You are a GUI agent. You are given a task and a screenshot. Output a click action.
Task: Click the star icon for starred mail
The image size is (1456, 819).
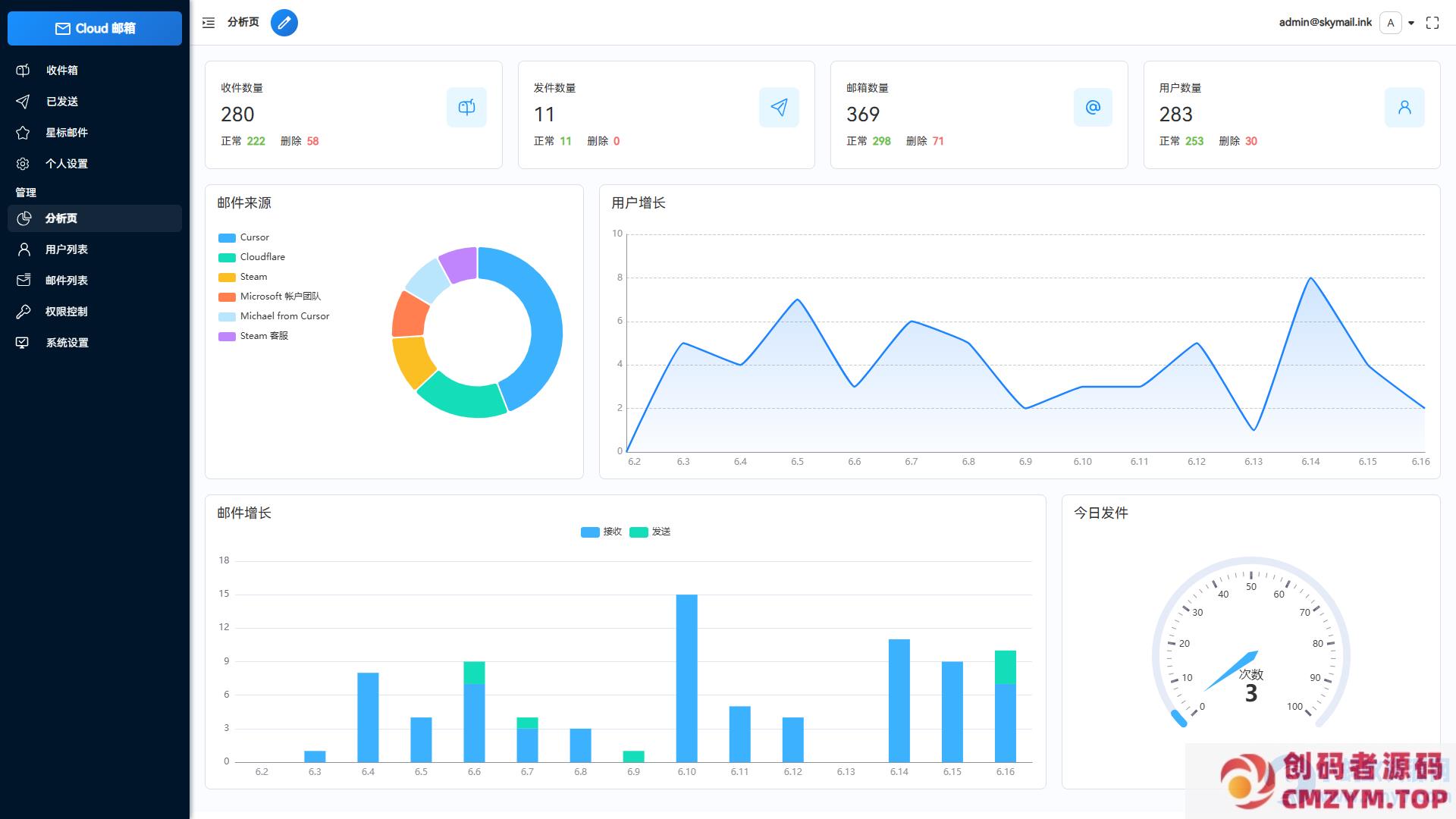23,133
